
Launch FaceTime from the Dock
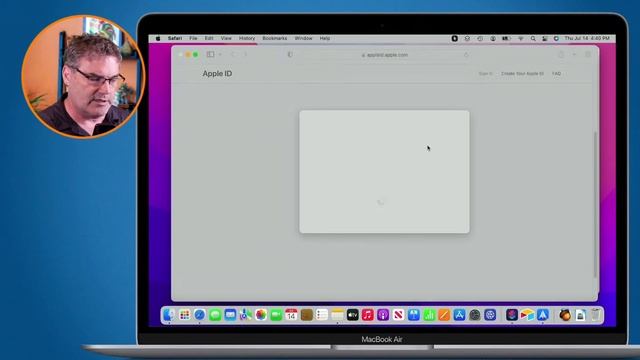[x=276, y=315]
